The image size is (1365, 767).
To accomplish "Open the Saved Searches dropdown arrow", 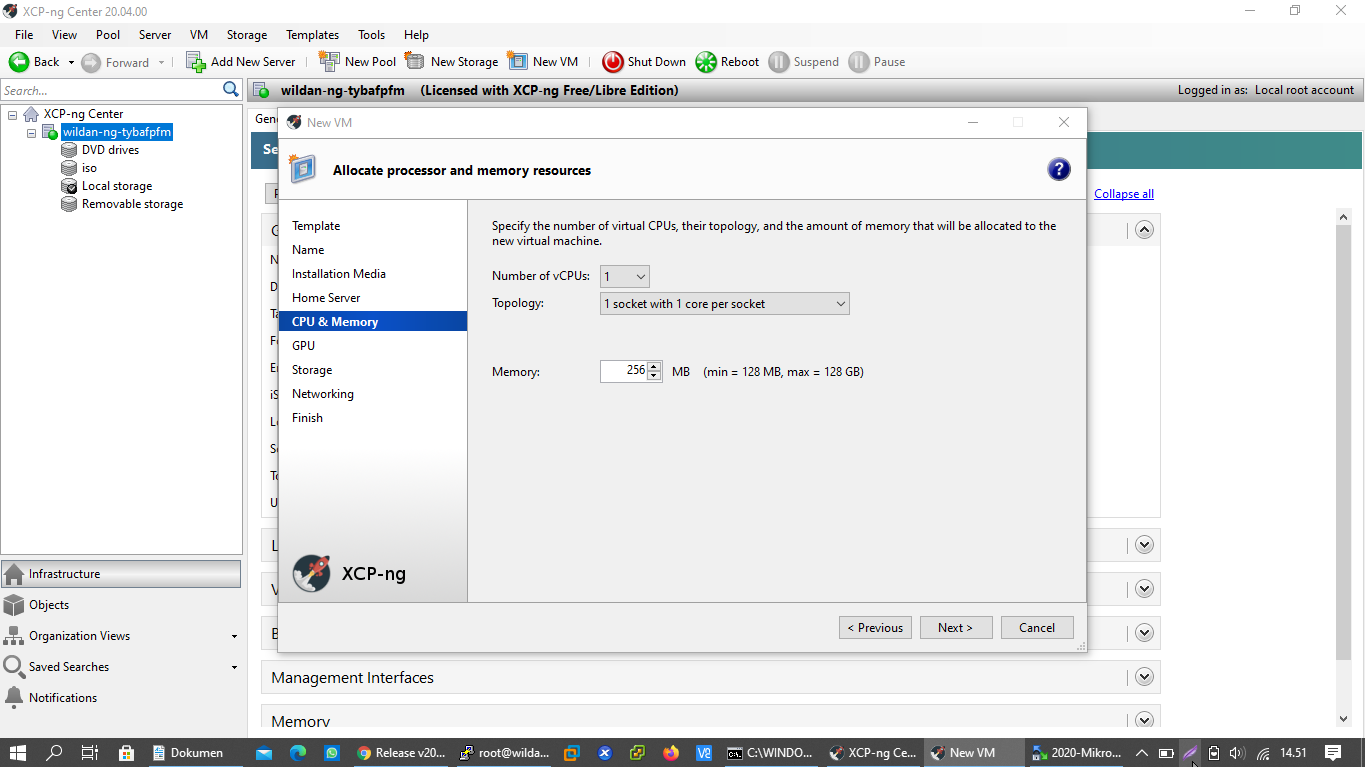I will pyautogui.click(x=234, y=668).
